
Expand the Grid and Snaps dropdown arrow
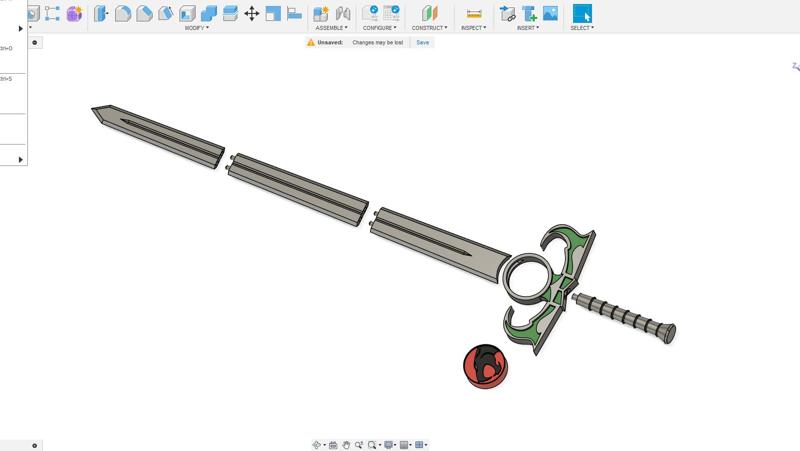(x=411, y=445)
